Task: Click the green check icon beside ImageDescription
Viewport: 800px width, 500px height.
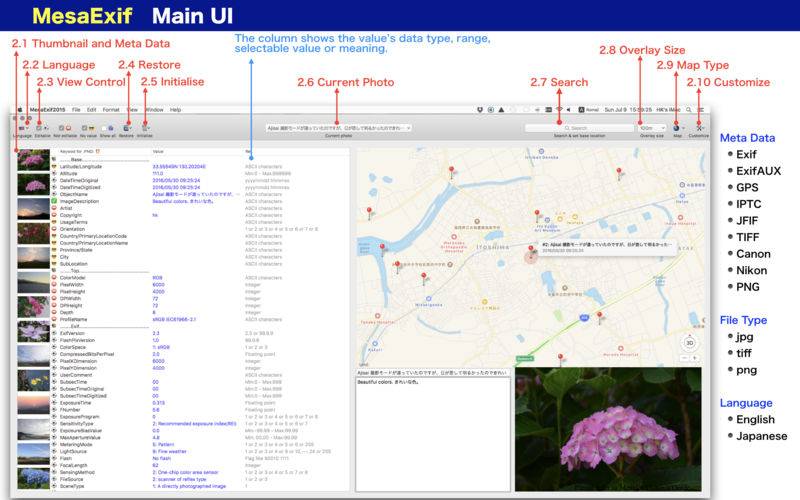Action: 54,201
